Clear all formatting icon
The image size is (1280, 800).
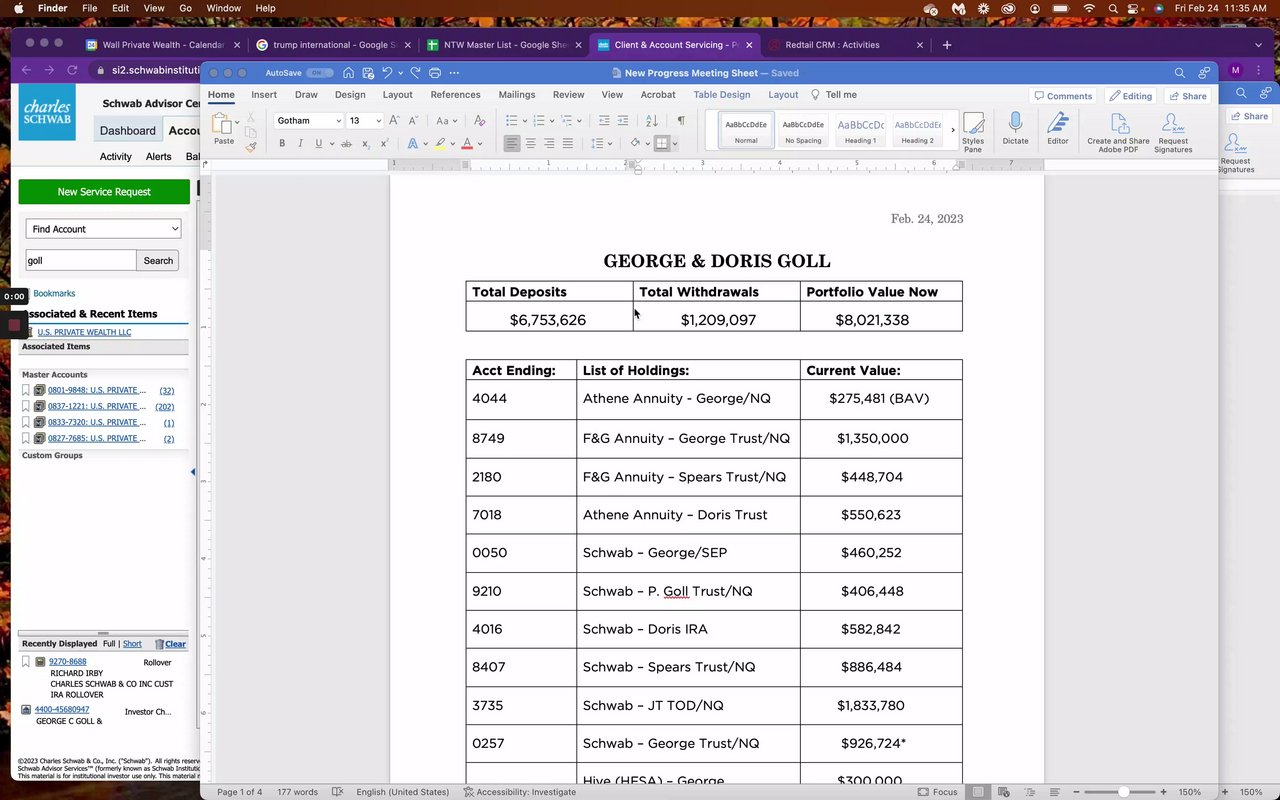pyautogui.click(x=479, y=121)
